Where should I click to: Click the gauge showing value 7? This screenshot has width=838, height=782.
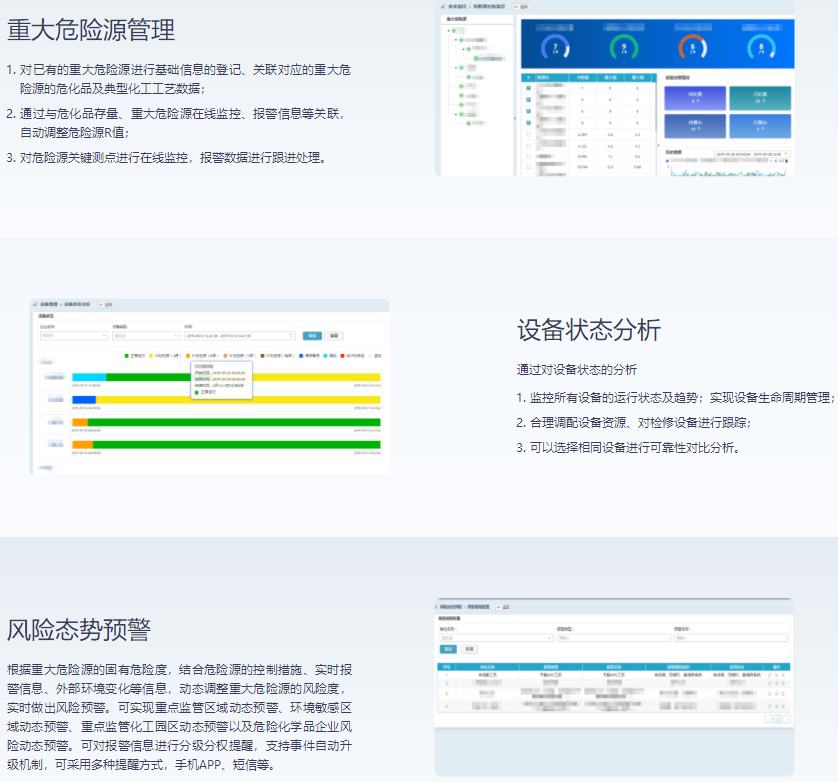click(555, 47)
